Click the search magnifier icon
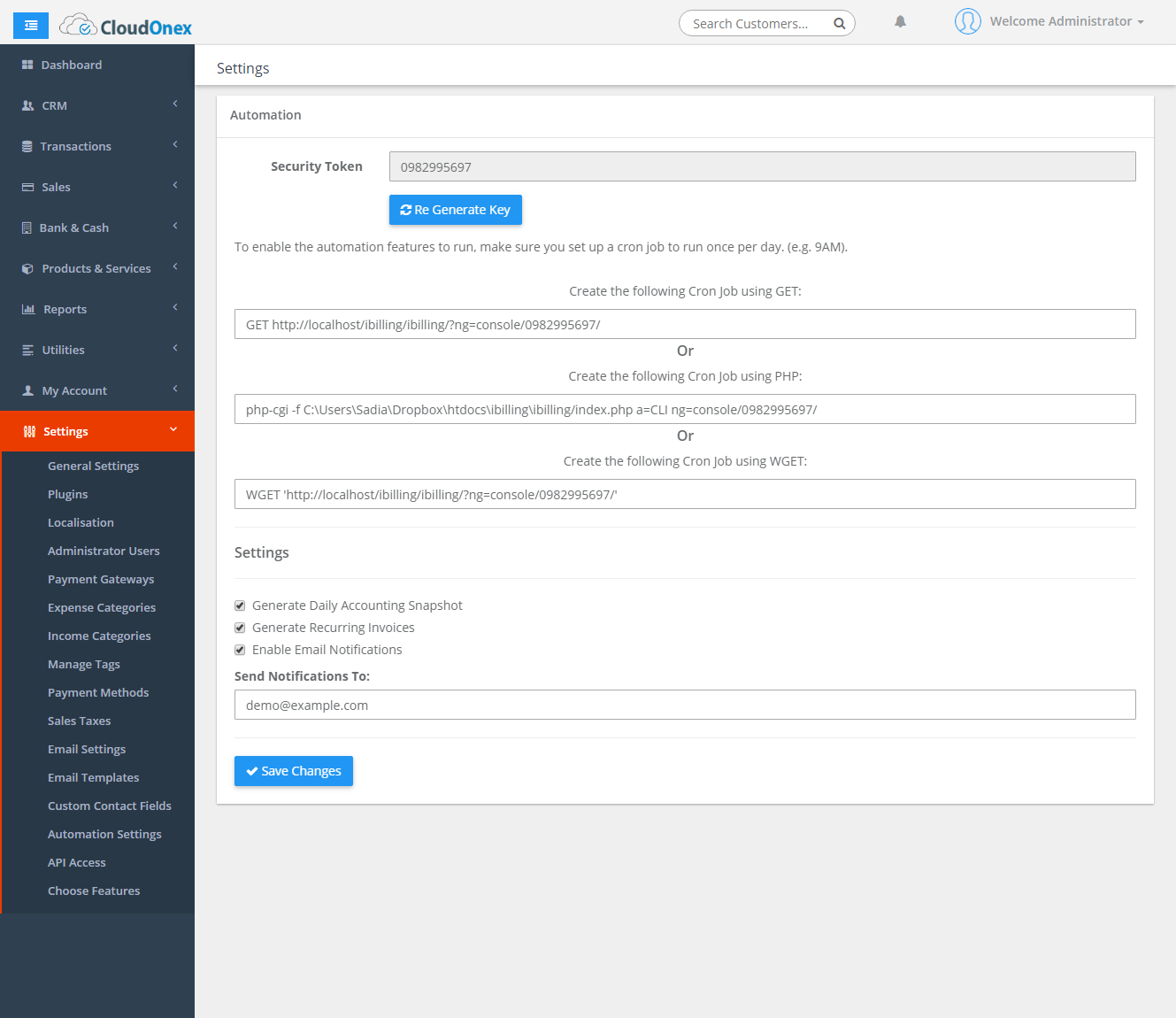Screen dimensions: 1176x1018 (x=839, y=24)
